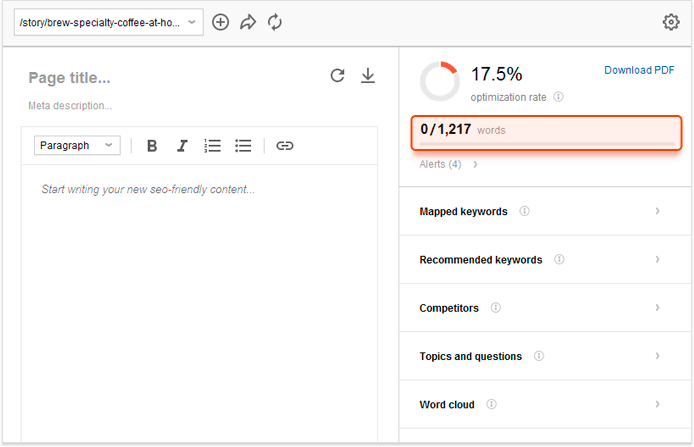Open settings gear icon

[x=671, y=22]
